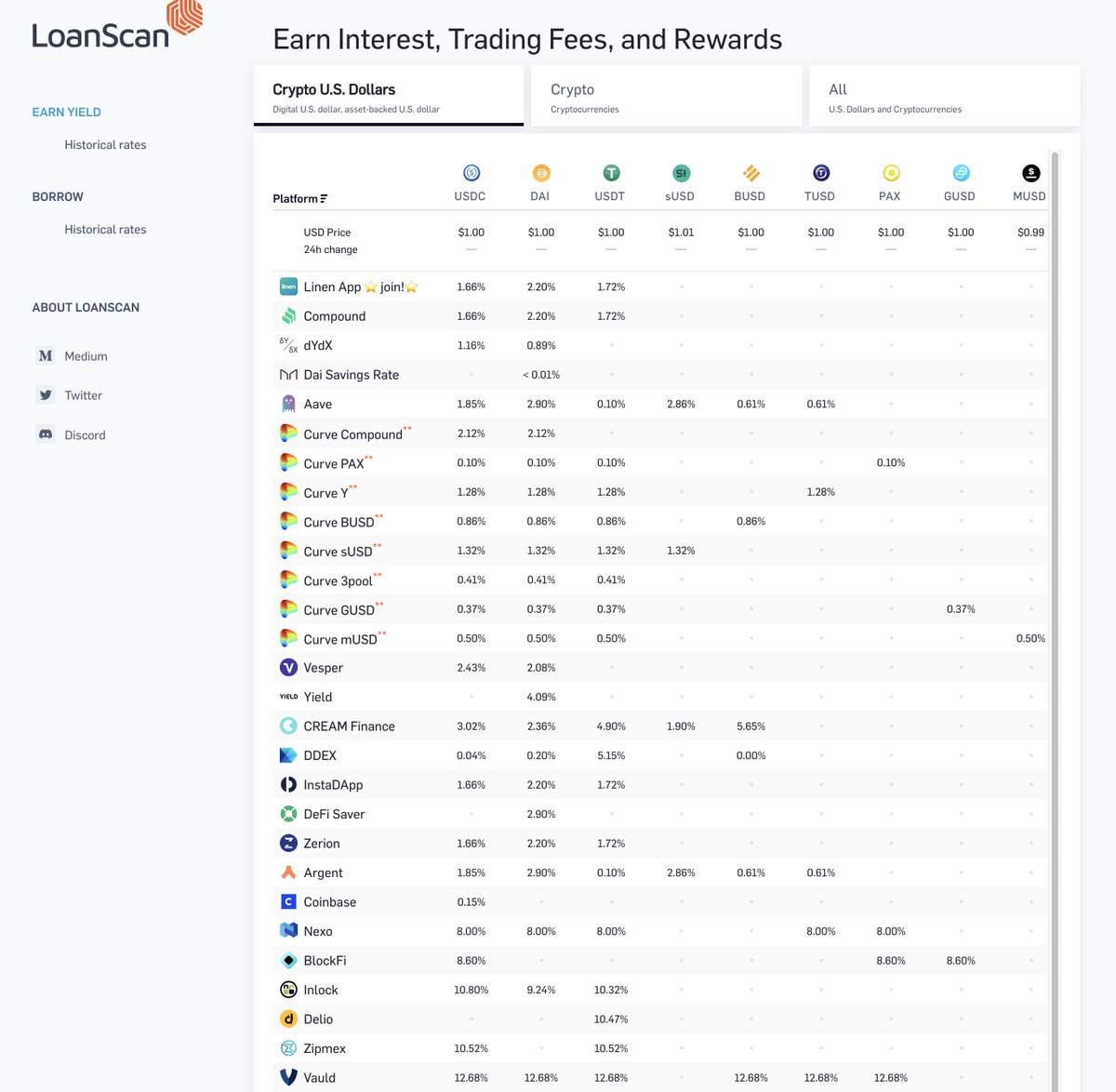Click Delio's 10.47% USDT rate
Image resolution: width=1116 pixels, height=1092 pixels.
[x=611, y=1019]
